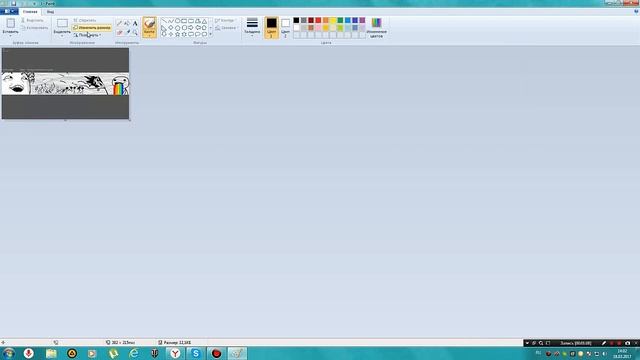Switch to the Главная ribbon tab
The width and height of the screenshot is (640, 360).
point(30,12)
